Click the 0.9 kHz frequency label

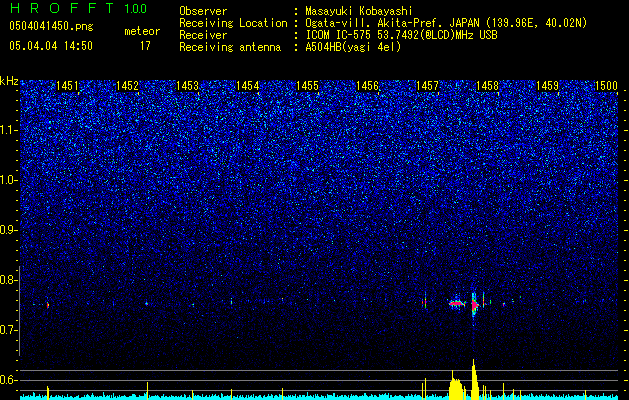[x=8, y=230]
